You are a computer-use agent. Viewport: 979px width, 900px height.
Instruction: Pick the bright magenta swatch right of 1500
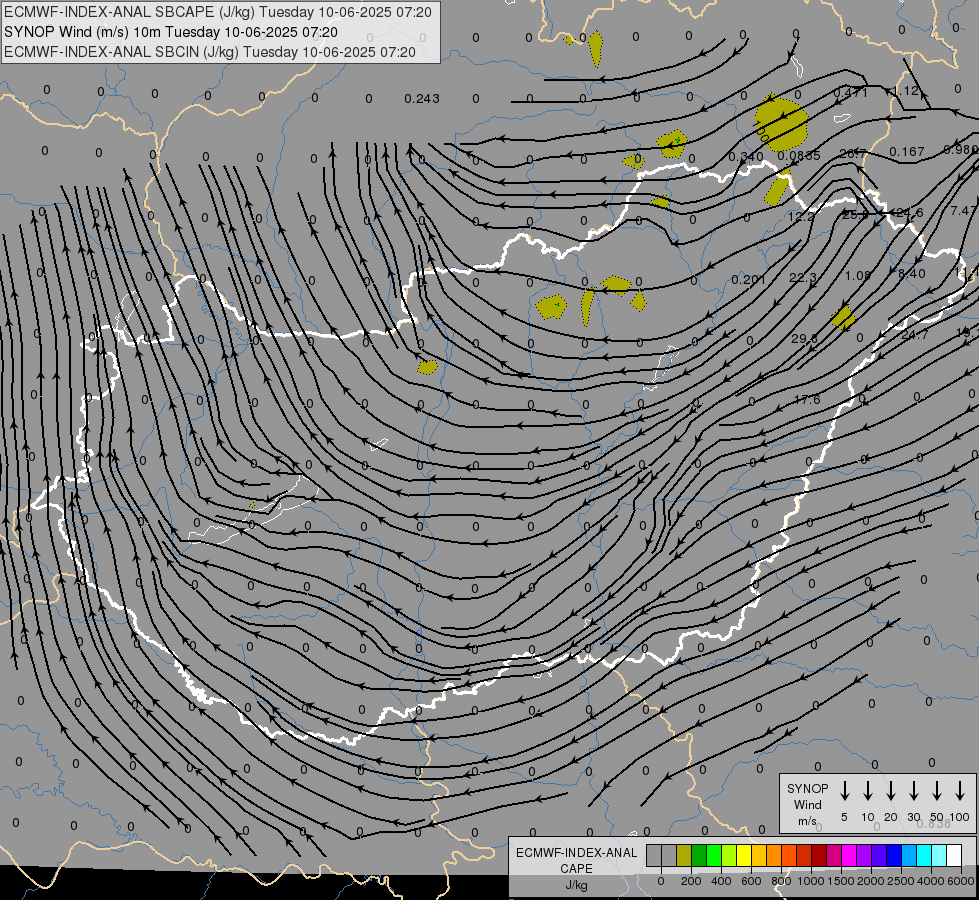pyautogui.click(x=849, y=856)
